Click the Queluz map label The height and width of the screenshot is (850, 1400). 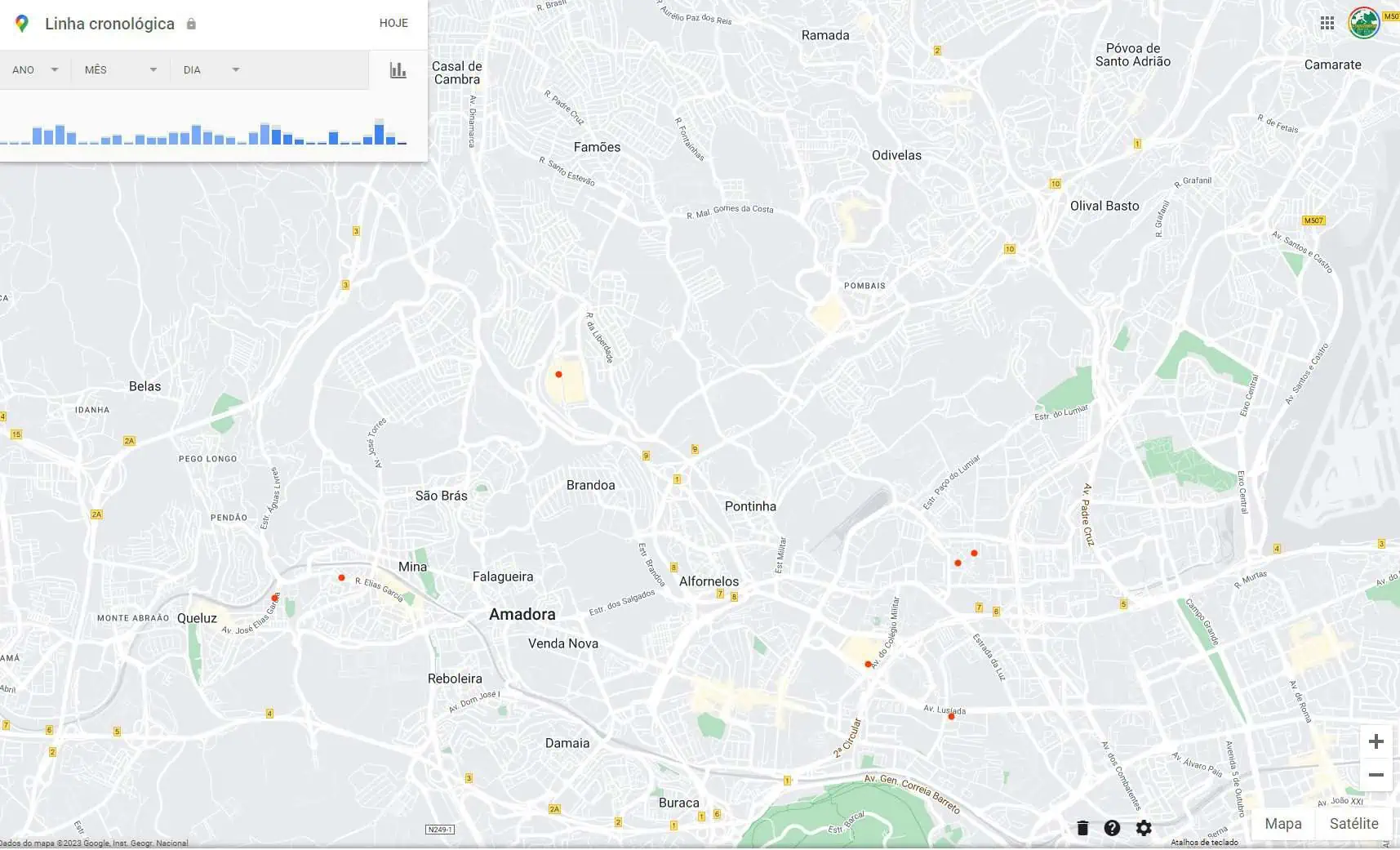[x=197, y=618]
